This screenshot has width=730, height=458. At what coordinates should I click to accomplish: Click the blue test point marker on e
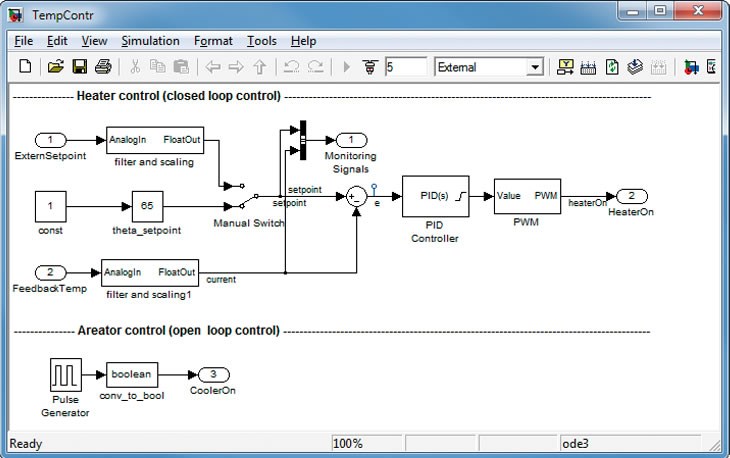point(374,189)
